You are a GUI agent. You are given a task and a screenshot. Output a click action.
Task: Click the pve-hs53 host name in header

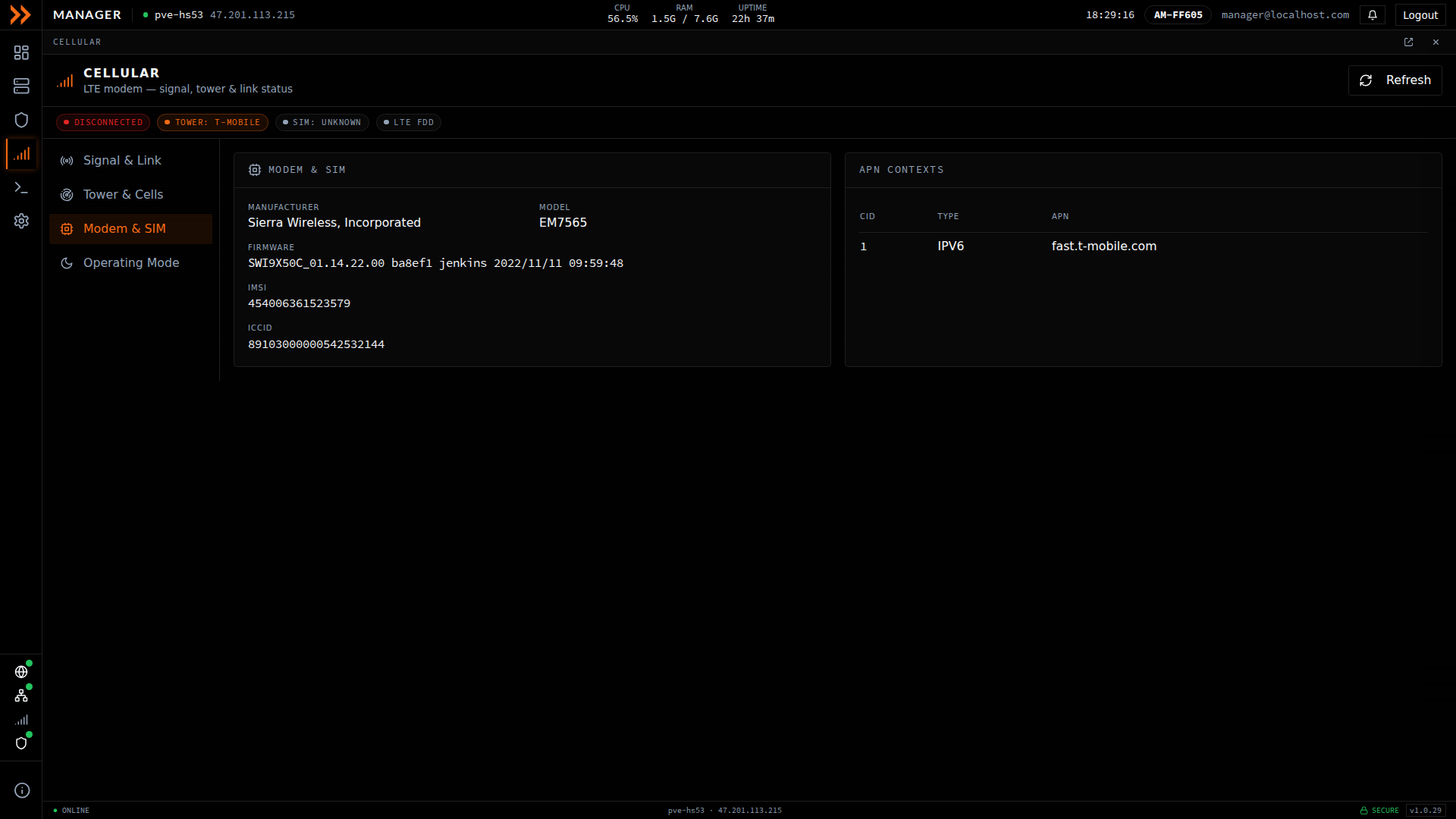tap(179, 15)
